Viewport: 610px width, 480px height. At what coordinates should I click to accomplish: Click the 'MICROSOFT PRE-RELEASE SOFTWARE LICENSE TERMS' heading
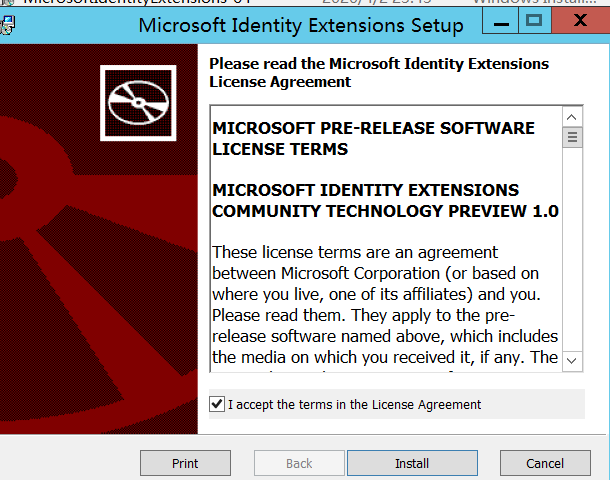373,138
